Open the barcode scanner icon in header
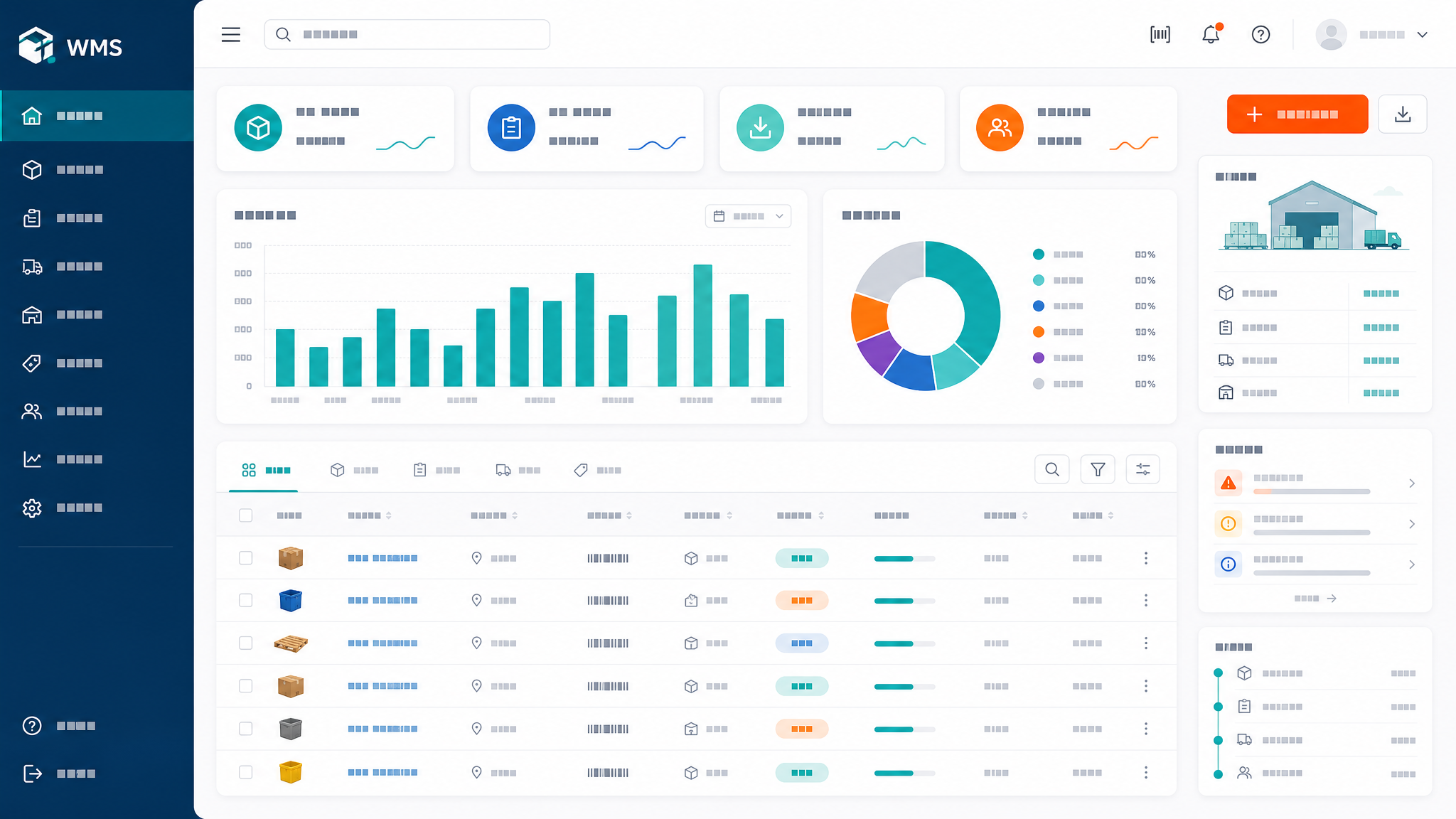Screen dimensions: 1456x819 [1160, 34]
